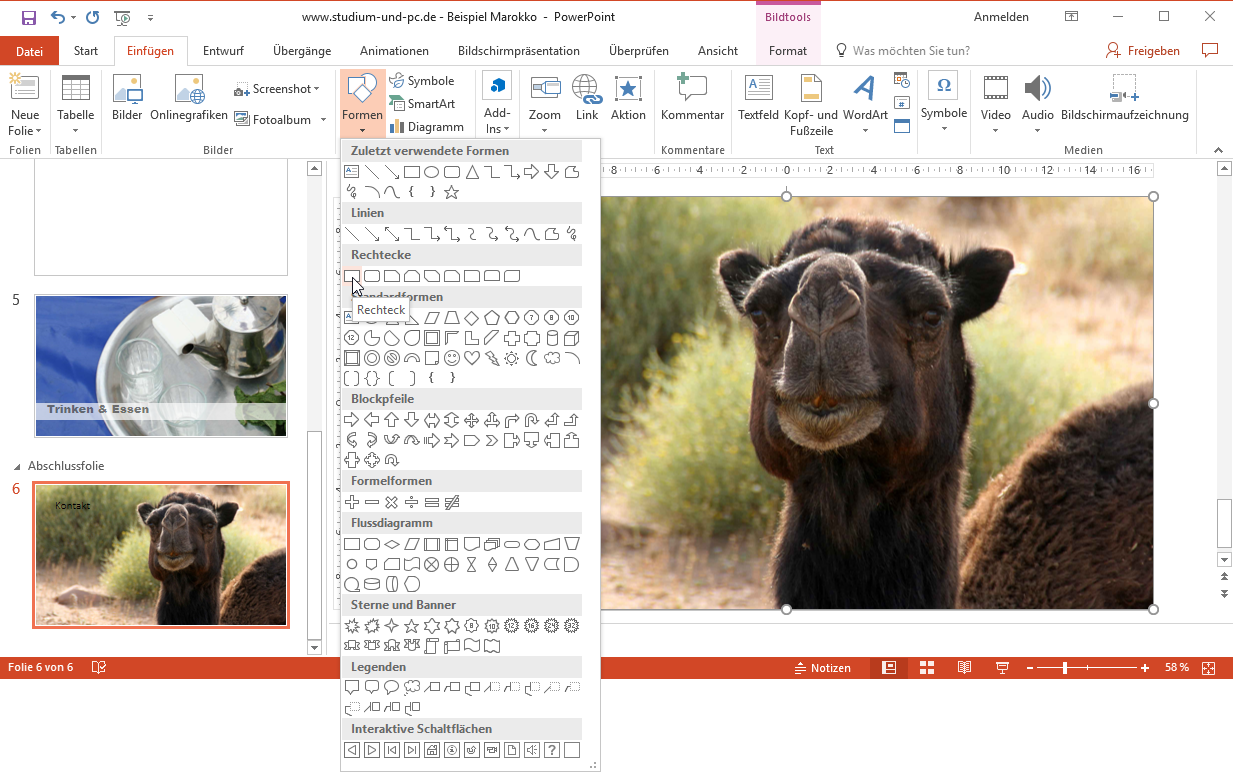1233x772 pixels.
Task: Go to the Übergänge tab
Action: (x=301, y=51)
